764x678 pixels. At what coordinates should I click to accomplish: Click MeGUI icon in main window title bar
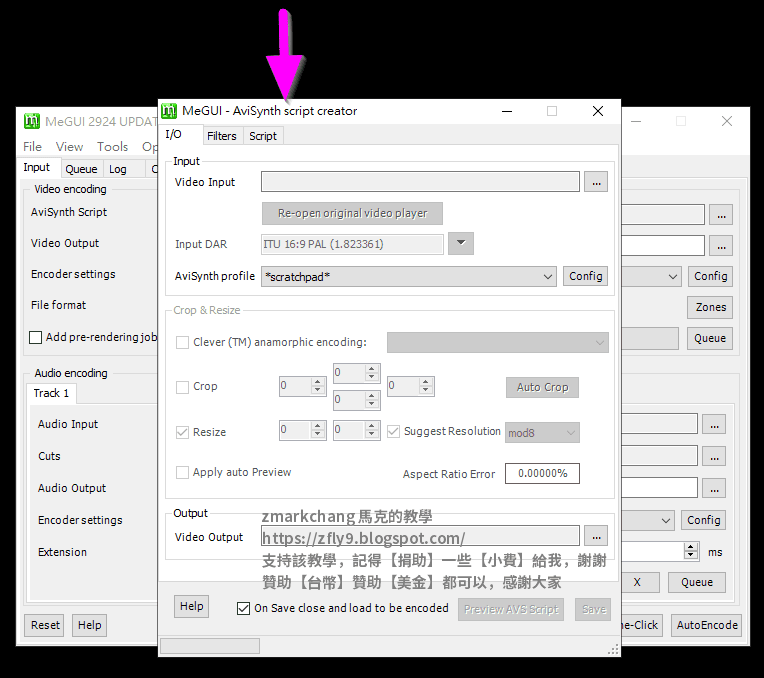tap(32, 121)
